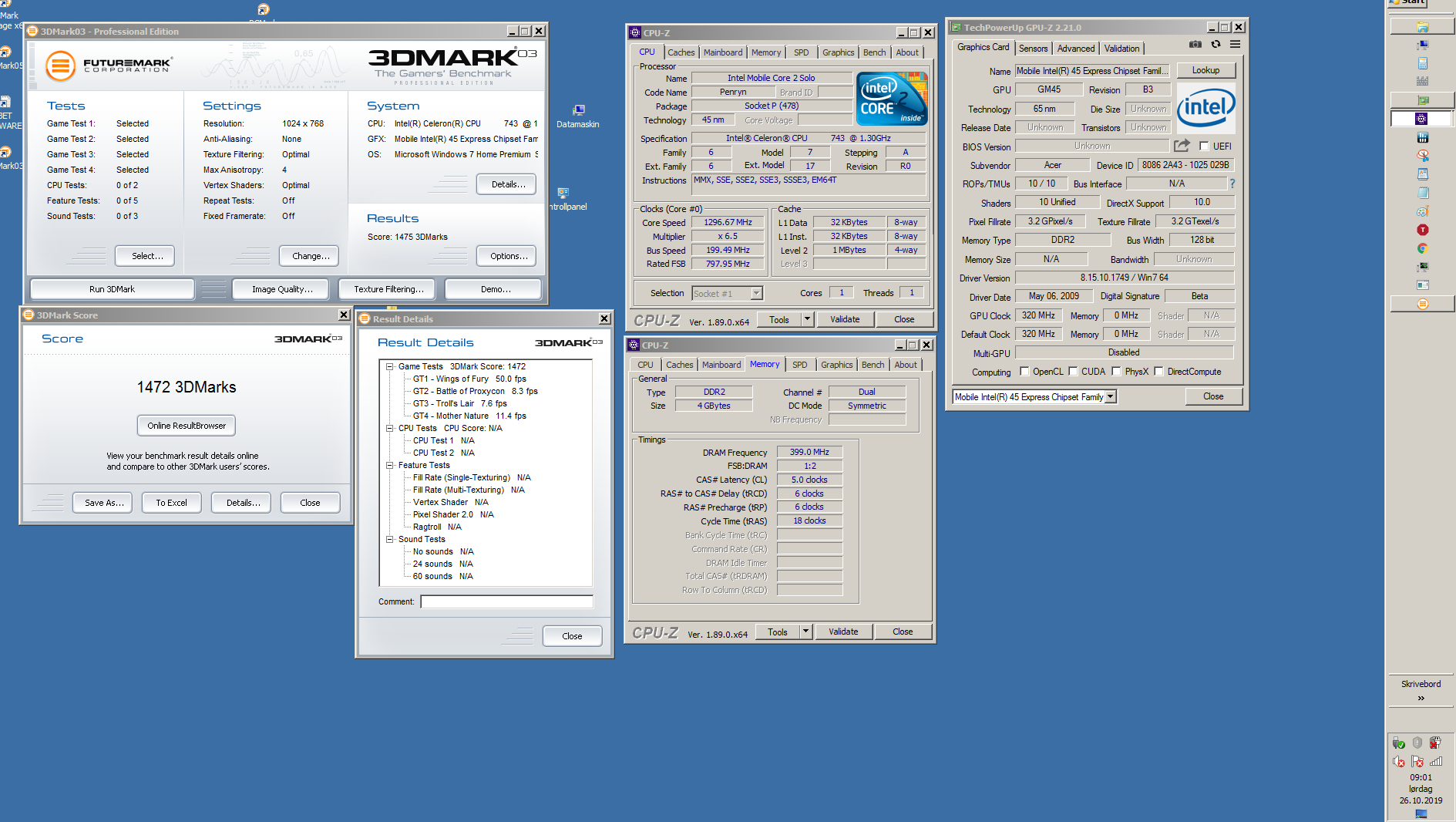Select the GT1 - Wings of Fury row
Image resolution: width=1456 pixels, height=822 pixels.
[x=469, y=379]
